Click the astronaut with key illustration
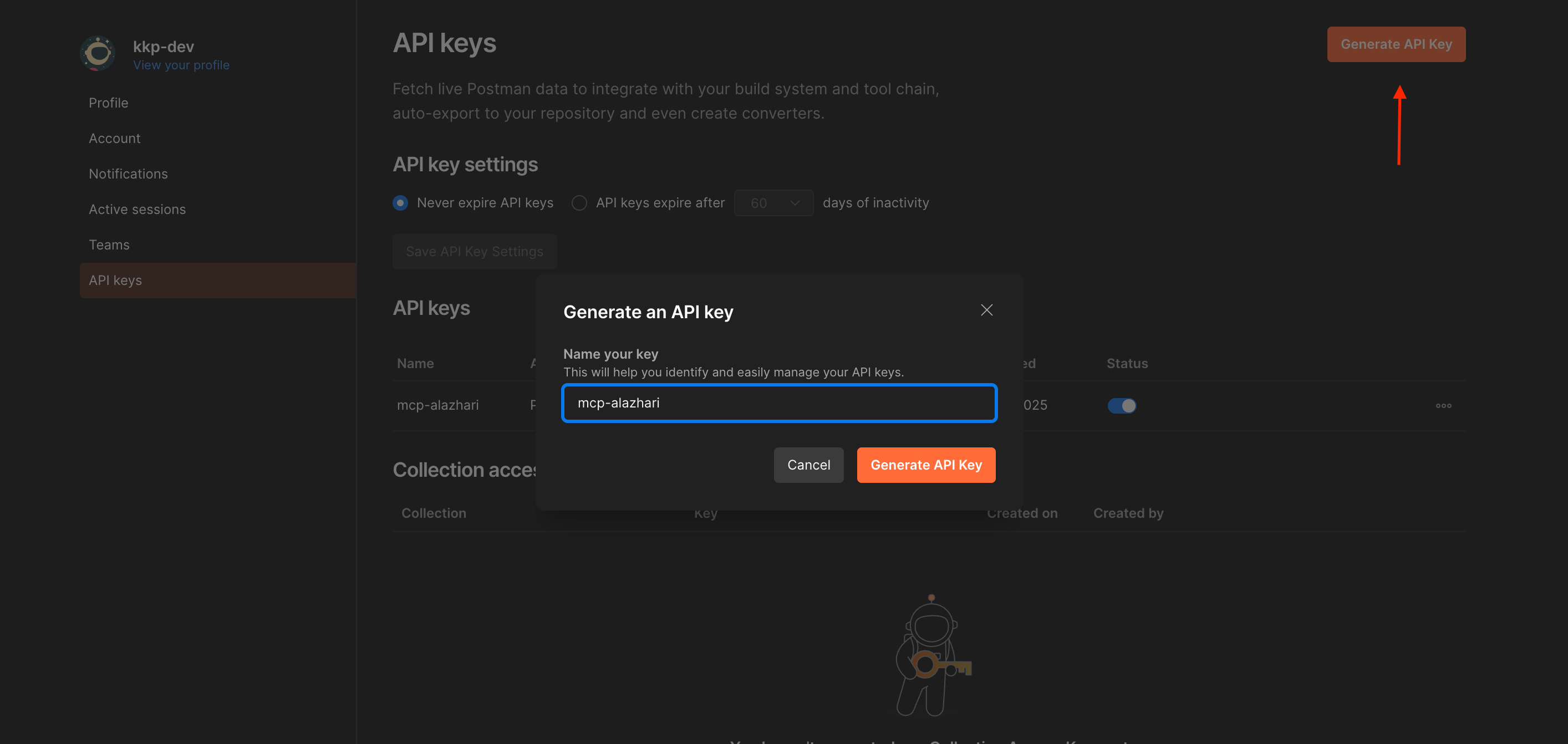 [x=933, y=656]
